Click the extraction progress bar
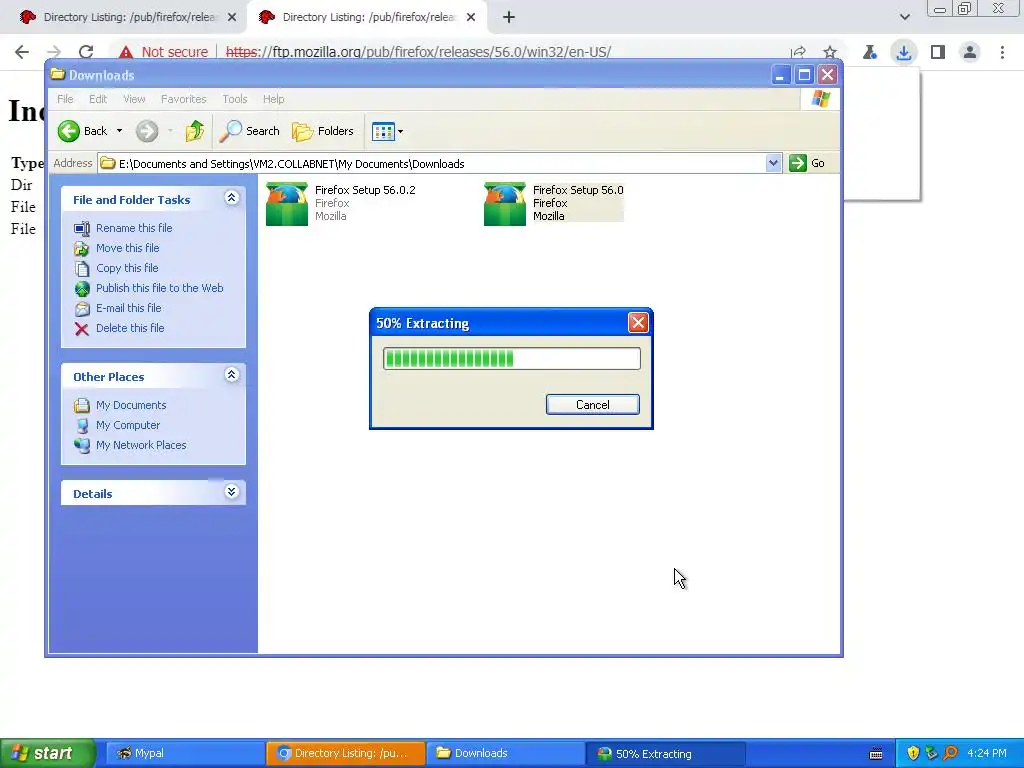 click(x=511, y=359)
